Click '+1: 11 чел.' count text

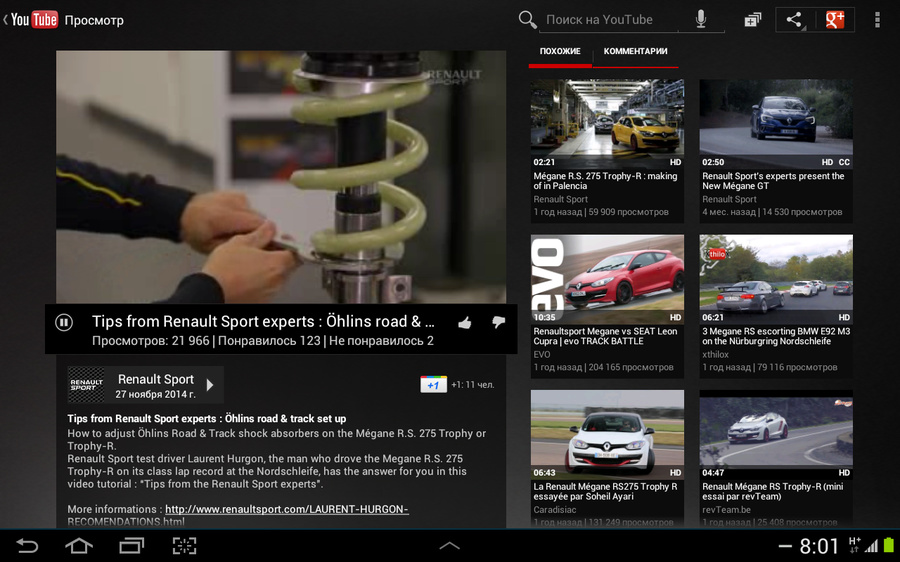473,385
